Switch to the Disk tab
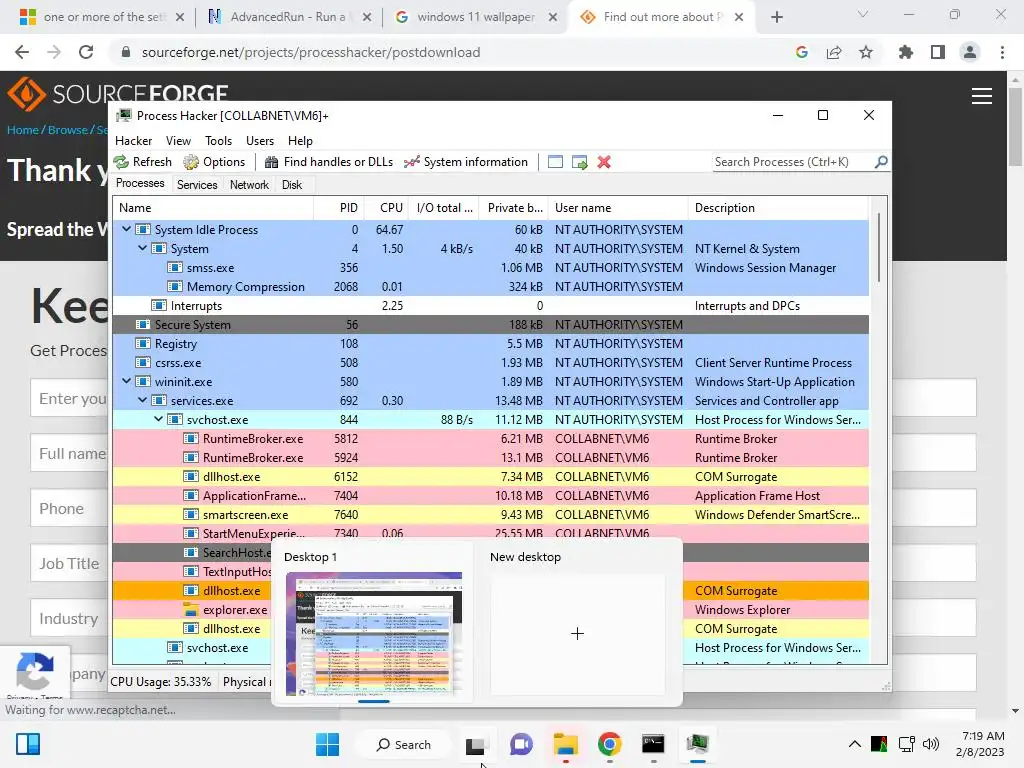The width and height of the screenshot is (1024, 768). point(292,185)
